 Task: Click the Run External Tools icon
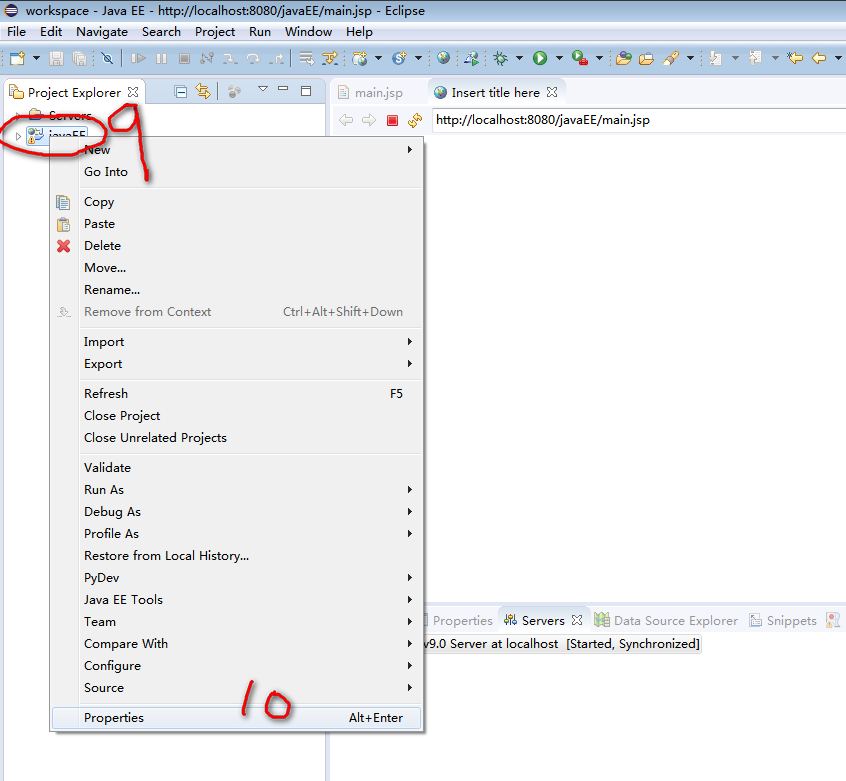click(x=580, y=58)
